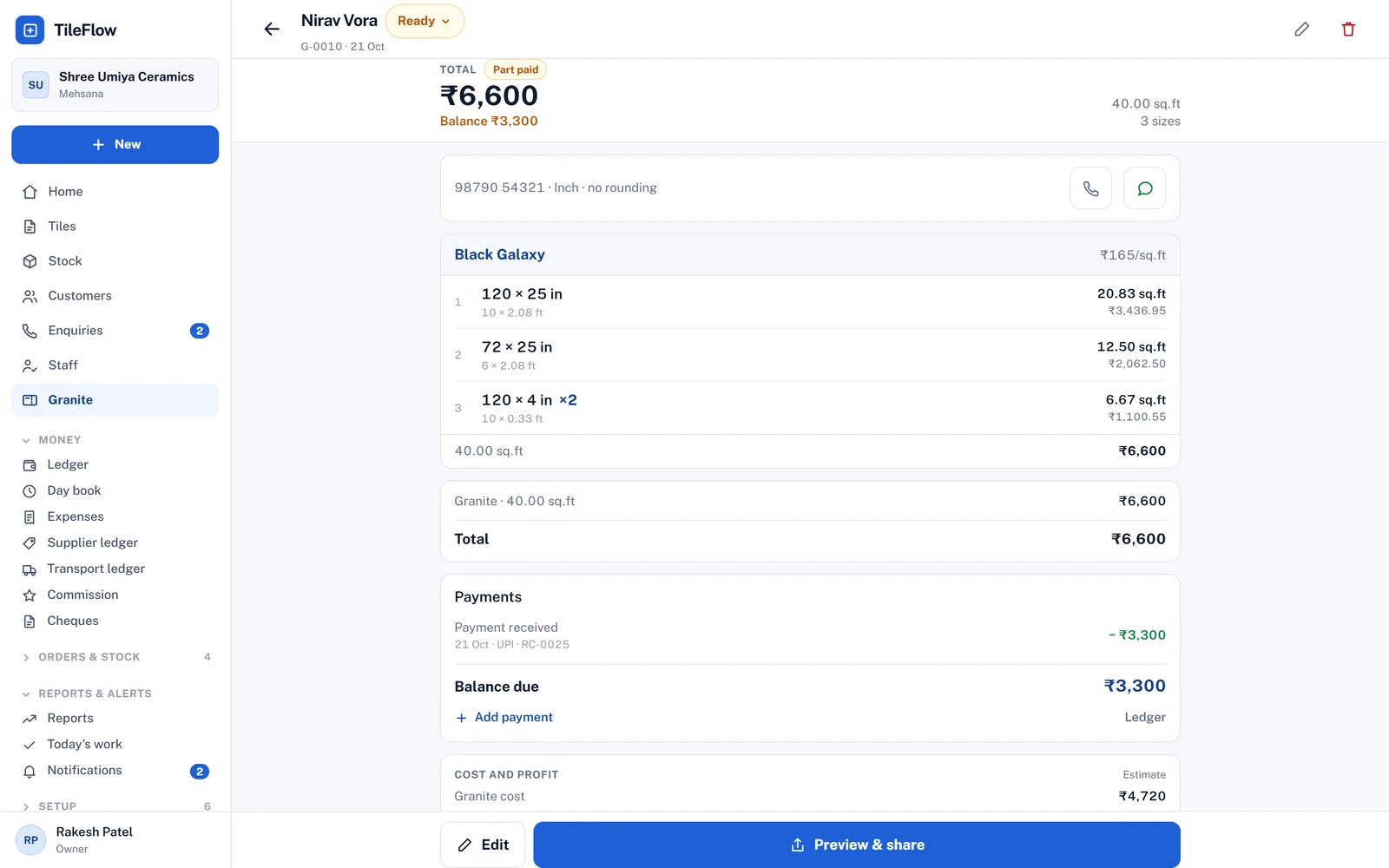Open Day book
This screenshot has width=1389, height=868.
coord(115,491)
